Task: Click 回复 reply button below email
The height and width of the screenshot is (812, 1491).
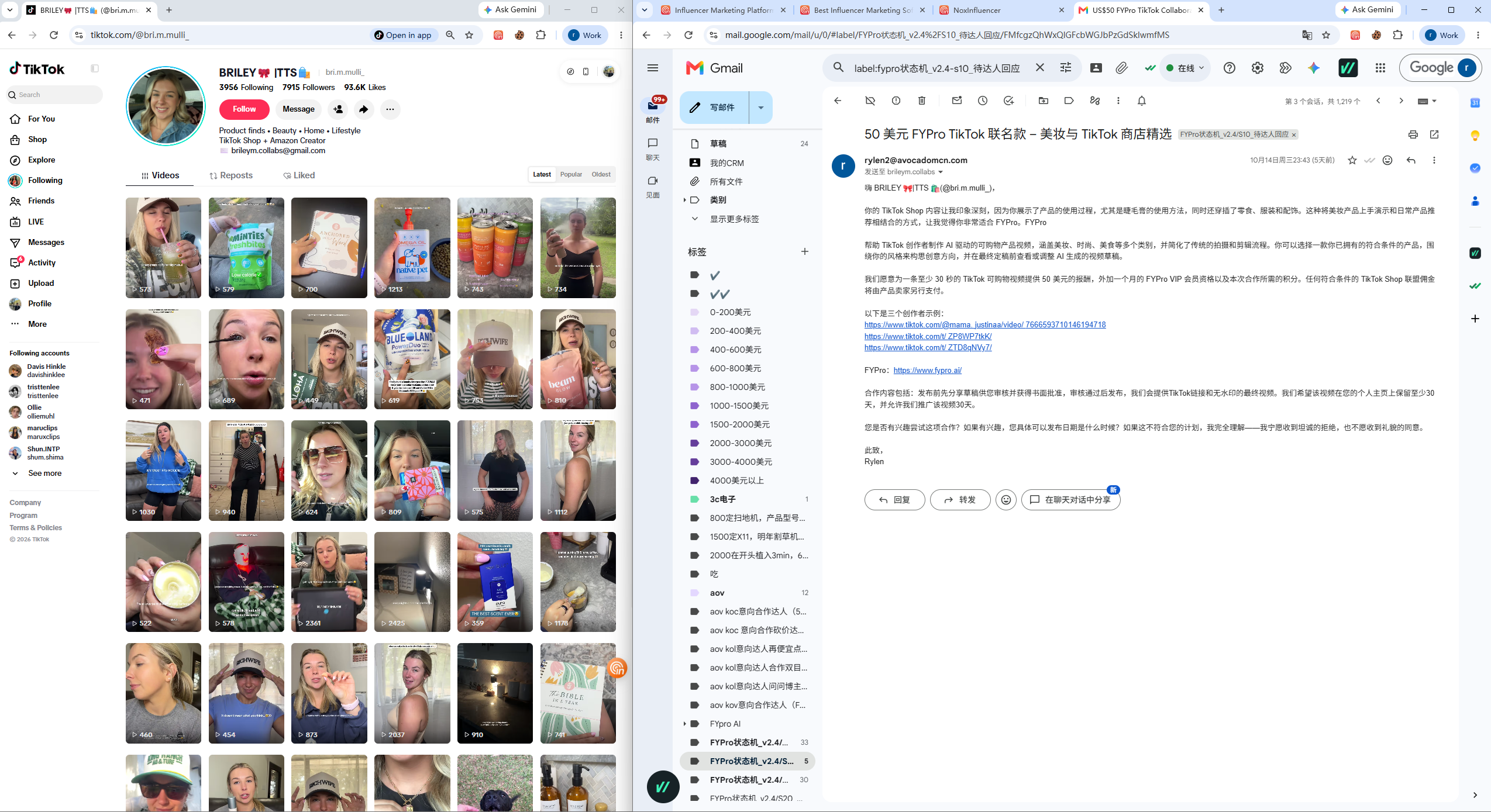Action: click(894, 500)
